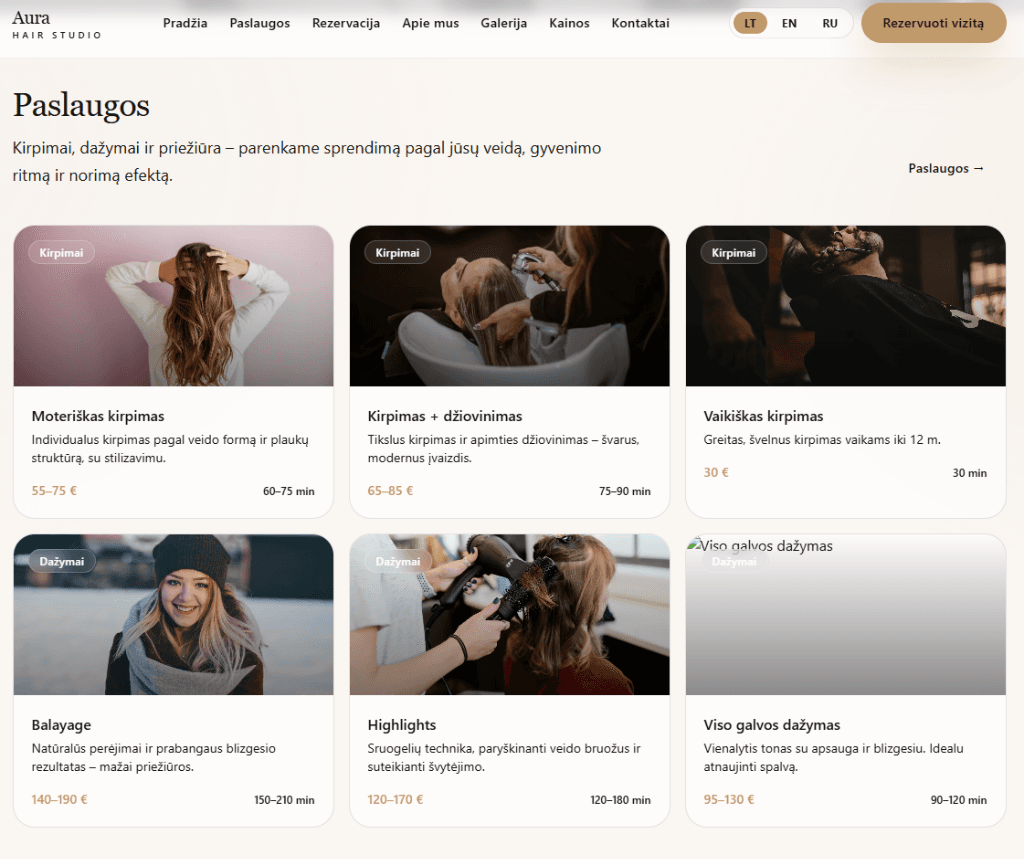Image resolution: width=1024 pixels, height=859 pixels.
Task: Click the Viso galvos dažymas card title
Action: (x=771, y=725)
